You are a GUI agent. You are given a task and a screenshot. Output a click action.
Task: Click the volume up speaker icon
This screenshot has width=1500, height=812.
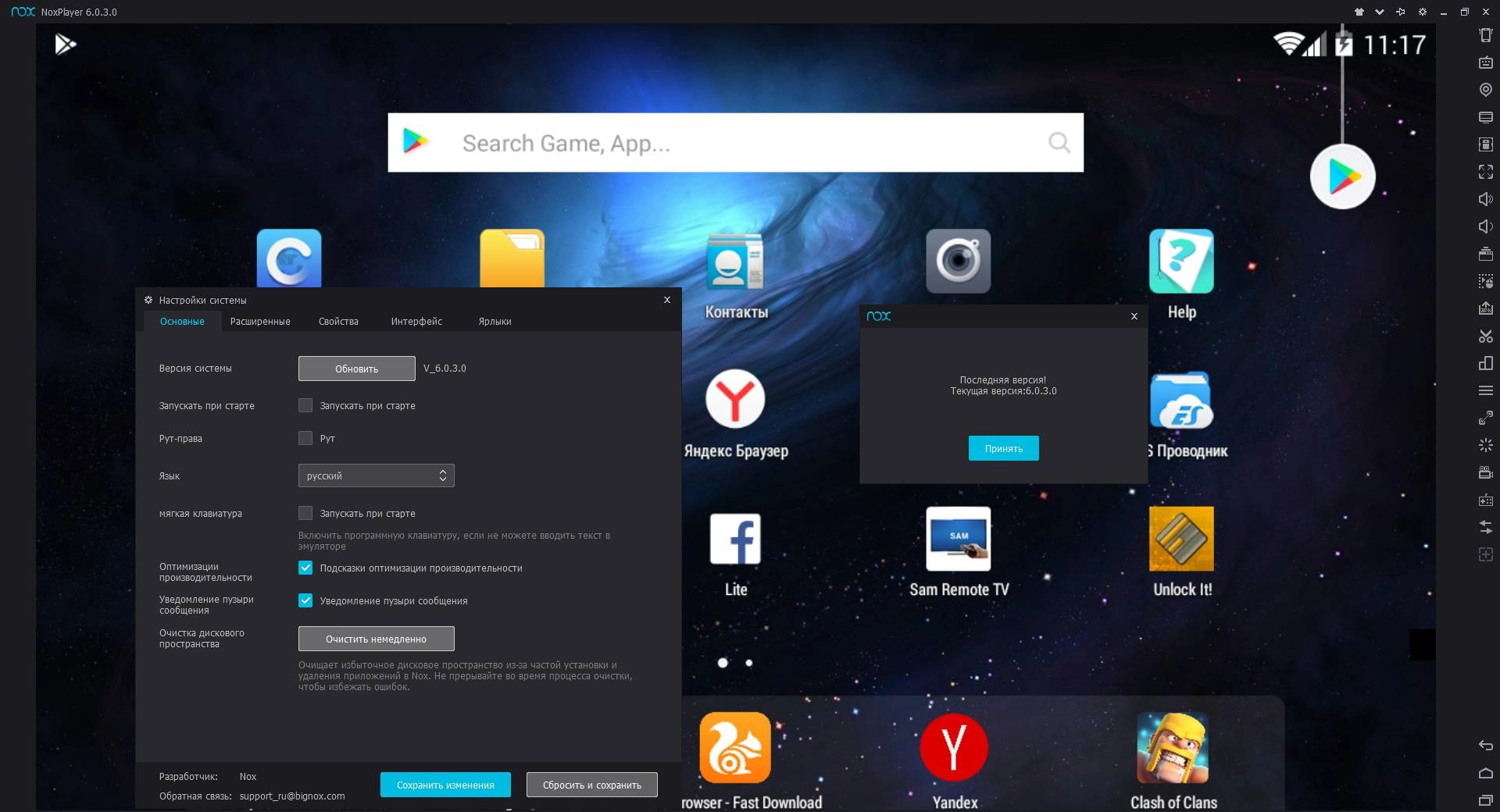pos(1486,199)
